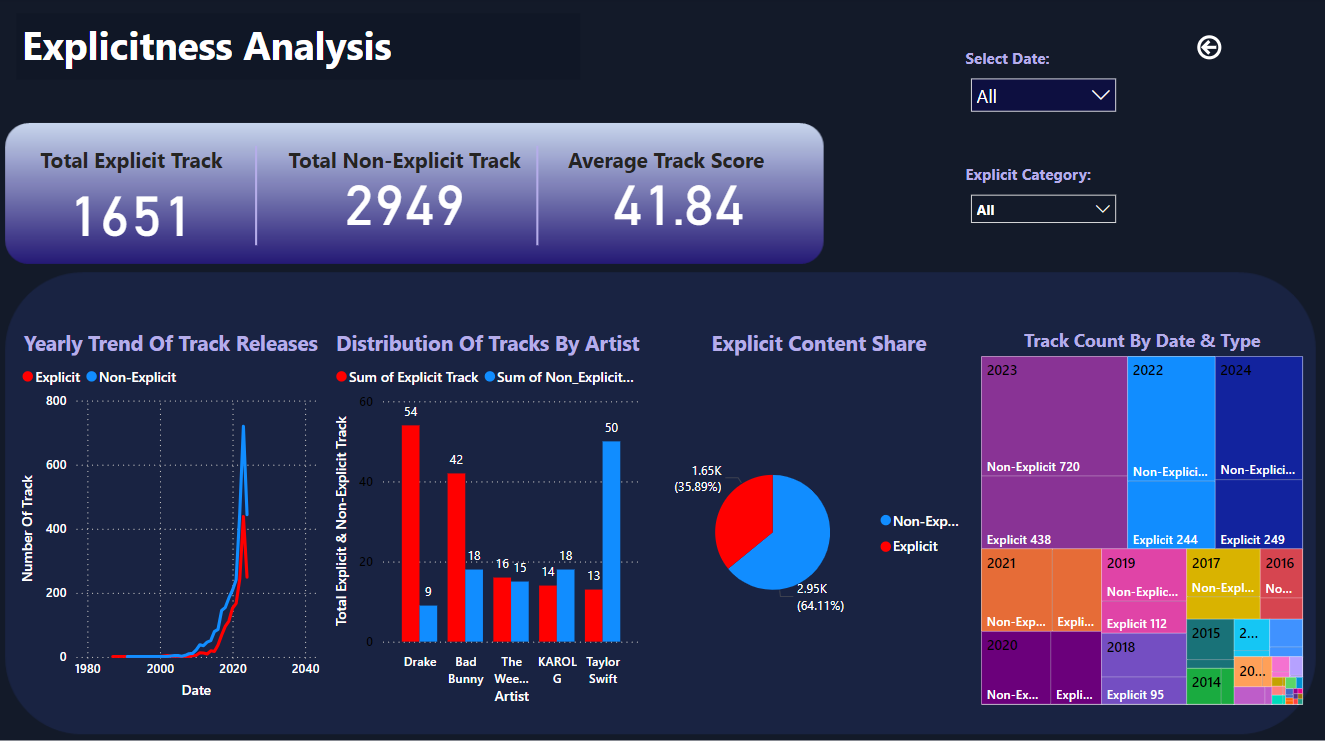Click Total Explicit Track card value 1651
The image size is (1325, 742).
click(132, 216)
